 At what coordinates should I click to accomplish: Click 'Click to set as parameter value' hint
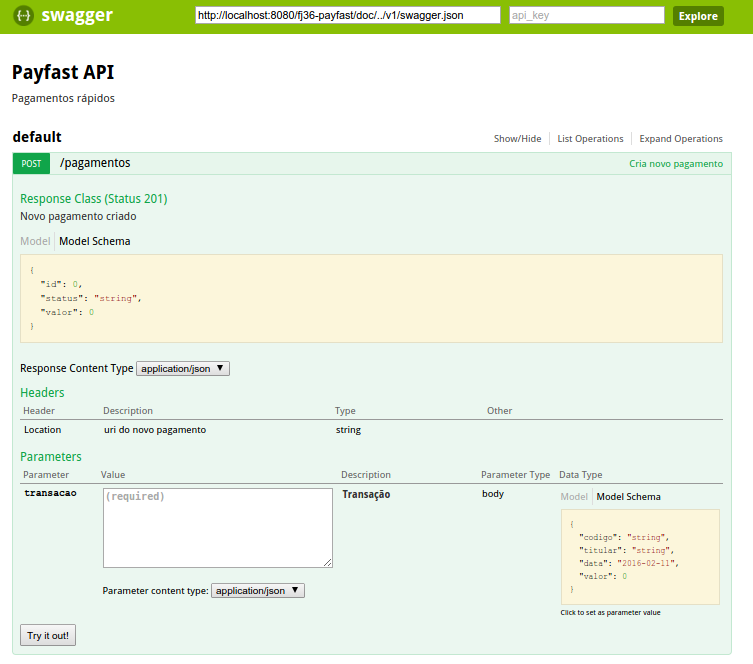610,613
